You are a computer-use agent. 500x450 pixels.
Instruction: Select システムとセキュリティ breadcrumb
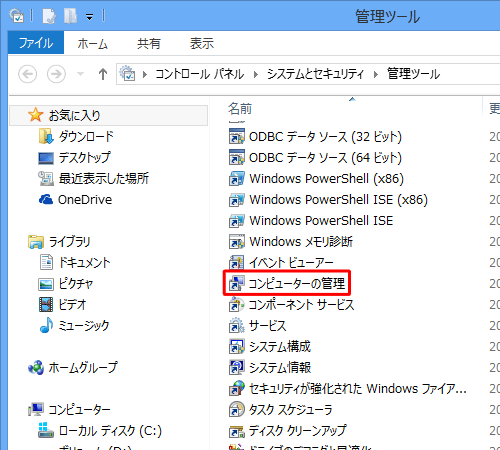coord(315,74)
